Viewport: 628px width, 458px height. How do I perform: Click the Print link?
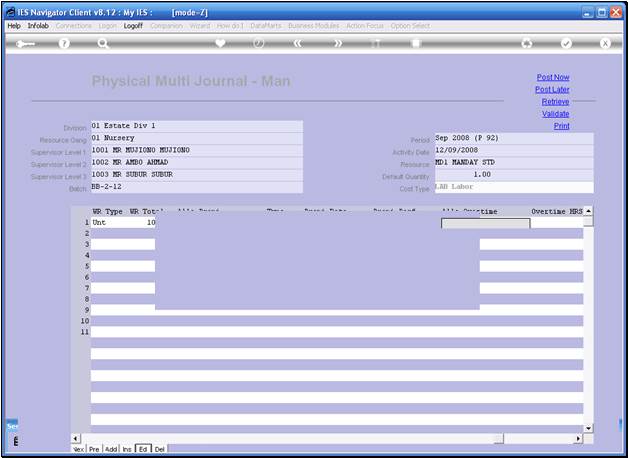tap(562, 126)
